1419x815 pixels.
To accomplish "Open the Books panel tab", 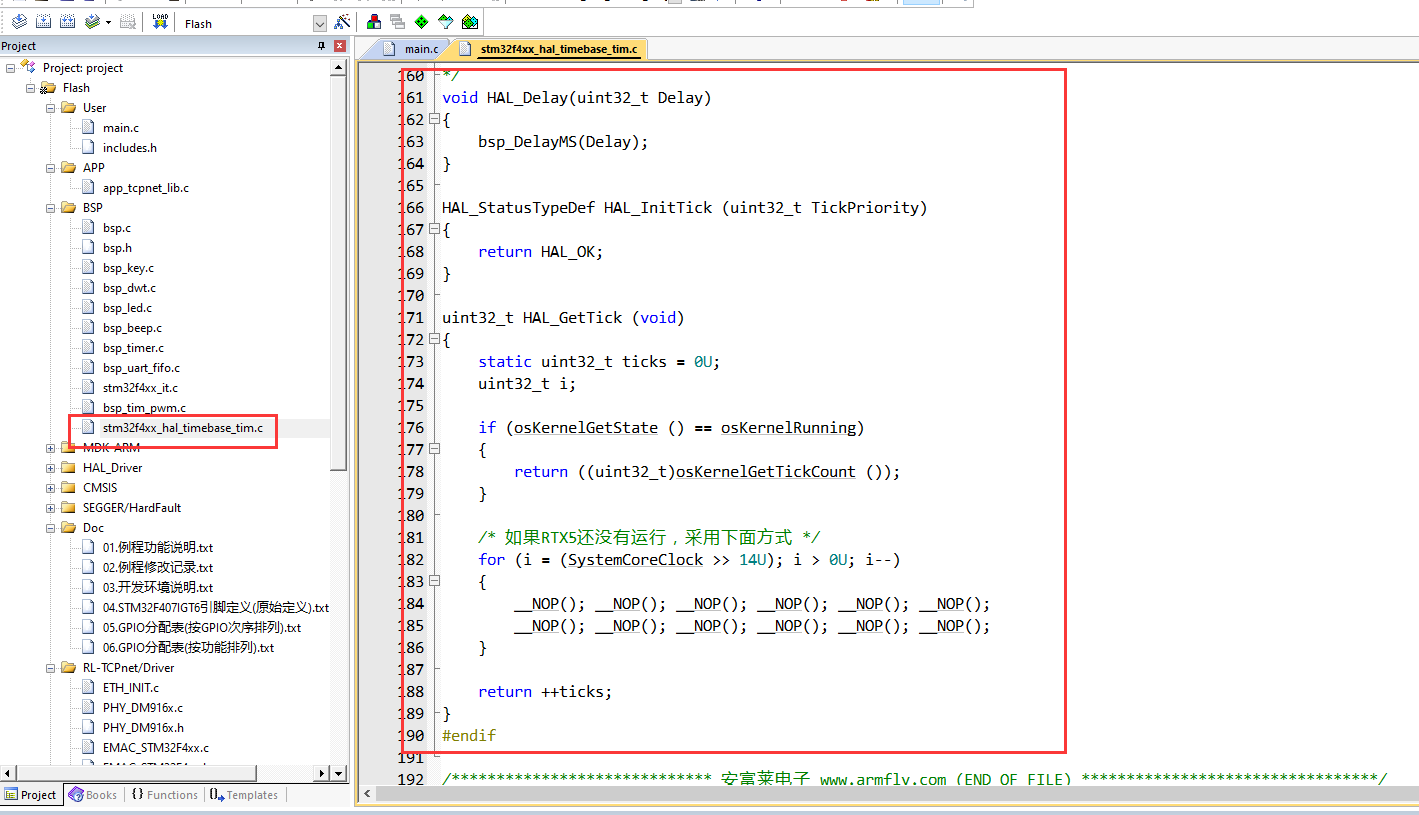I will (93, 795).
